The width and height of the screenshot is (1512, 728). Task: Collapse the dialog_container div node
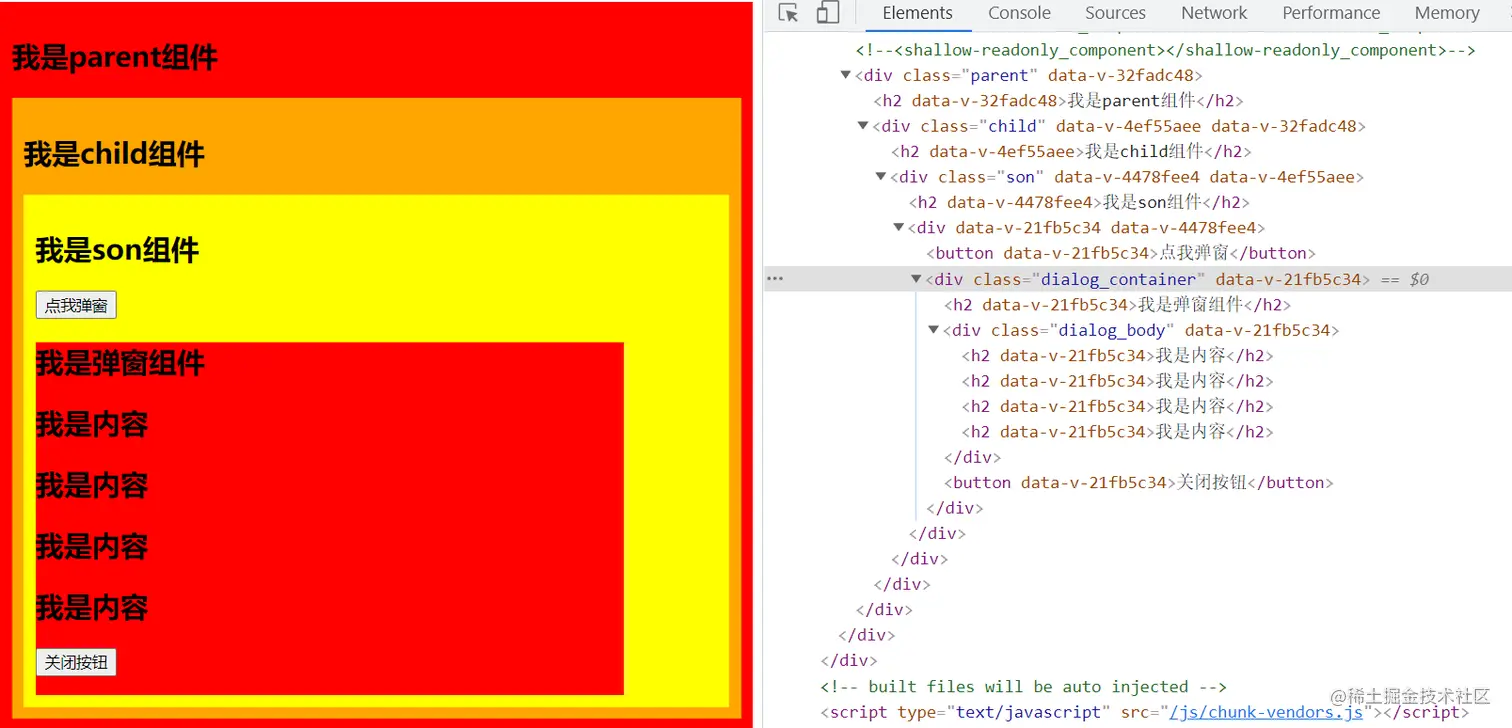pos(916,279)
